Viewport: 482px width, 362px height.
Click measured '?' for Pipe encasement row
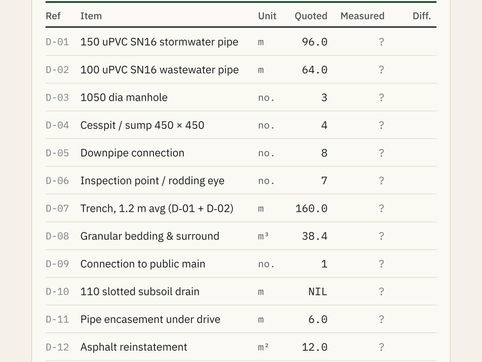pos(381,319)
